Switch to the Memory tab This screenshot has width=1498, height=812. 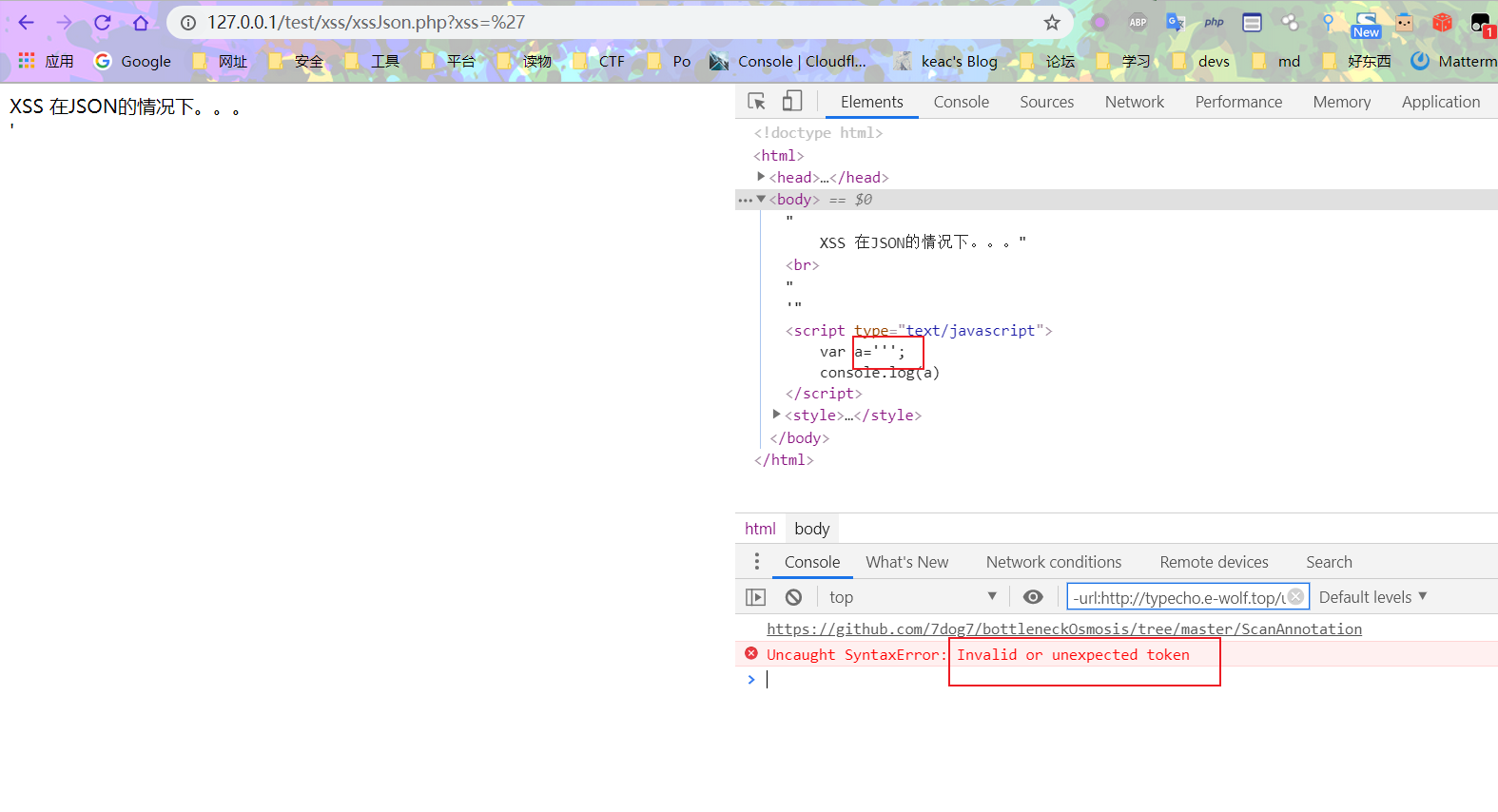click(x=1342, y=102)
